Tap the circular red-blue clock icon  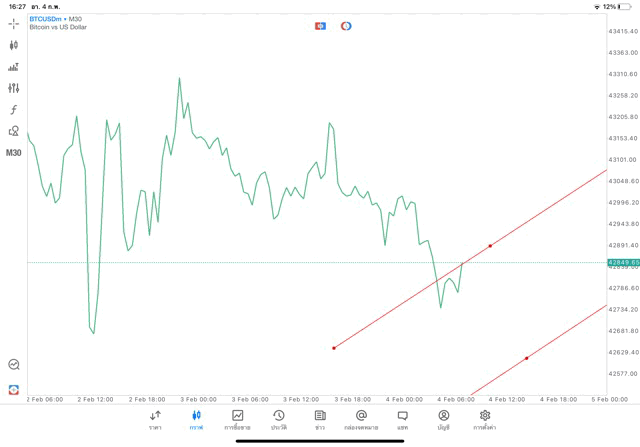[x=346, y=26]
